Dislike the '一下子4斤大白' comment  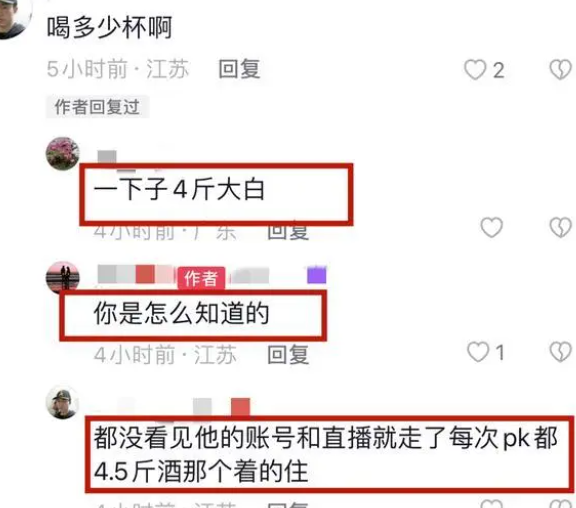(561, 227)
